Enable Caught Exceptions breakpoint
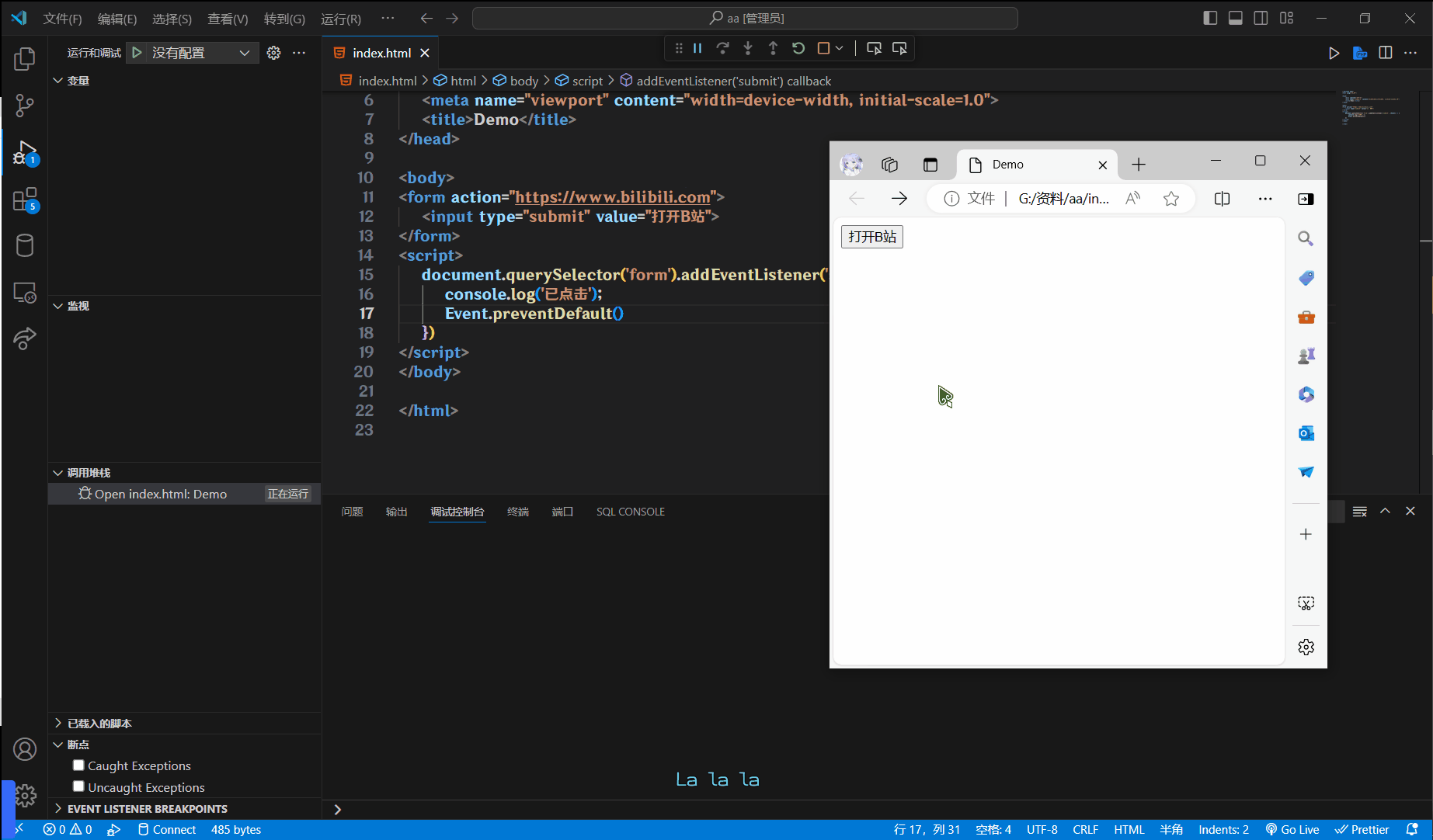Image resolution: width=1433 pixels, height=840 pixels. 78,765
